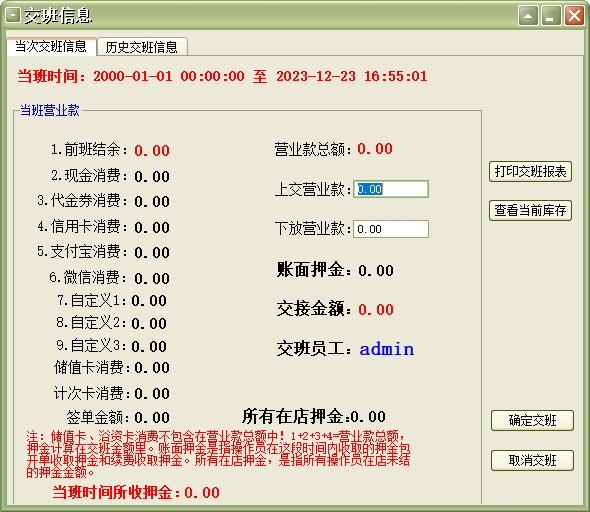Click the window system menu icon beside 交班信息
Viewport: 590px width, 512px height.
tap(12, 16)
